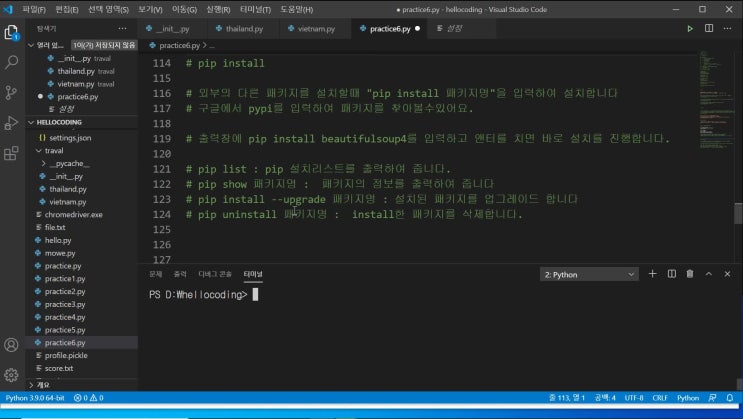Click the line and column indicator in status bar
This screenshot has height=419, width=743.
click(567, 398)
